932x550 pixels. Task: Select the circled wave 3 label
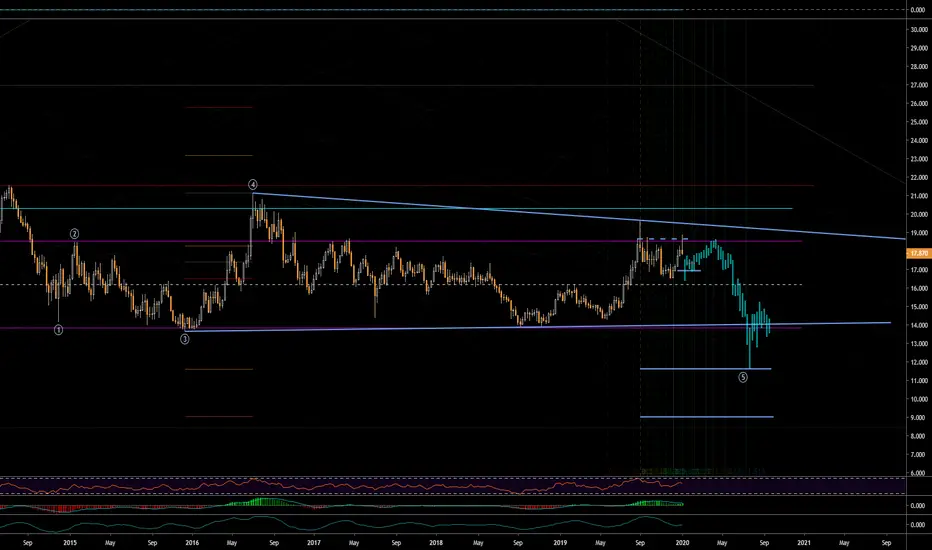[185, 339]
